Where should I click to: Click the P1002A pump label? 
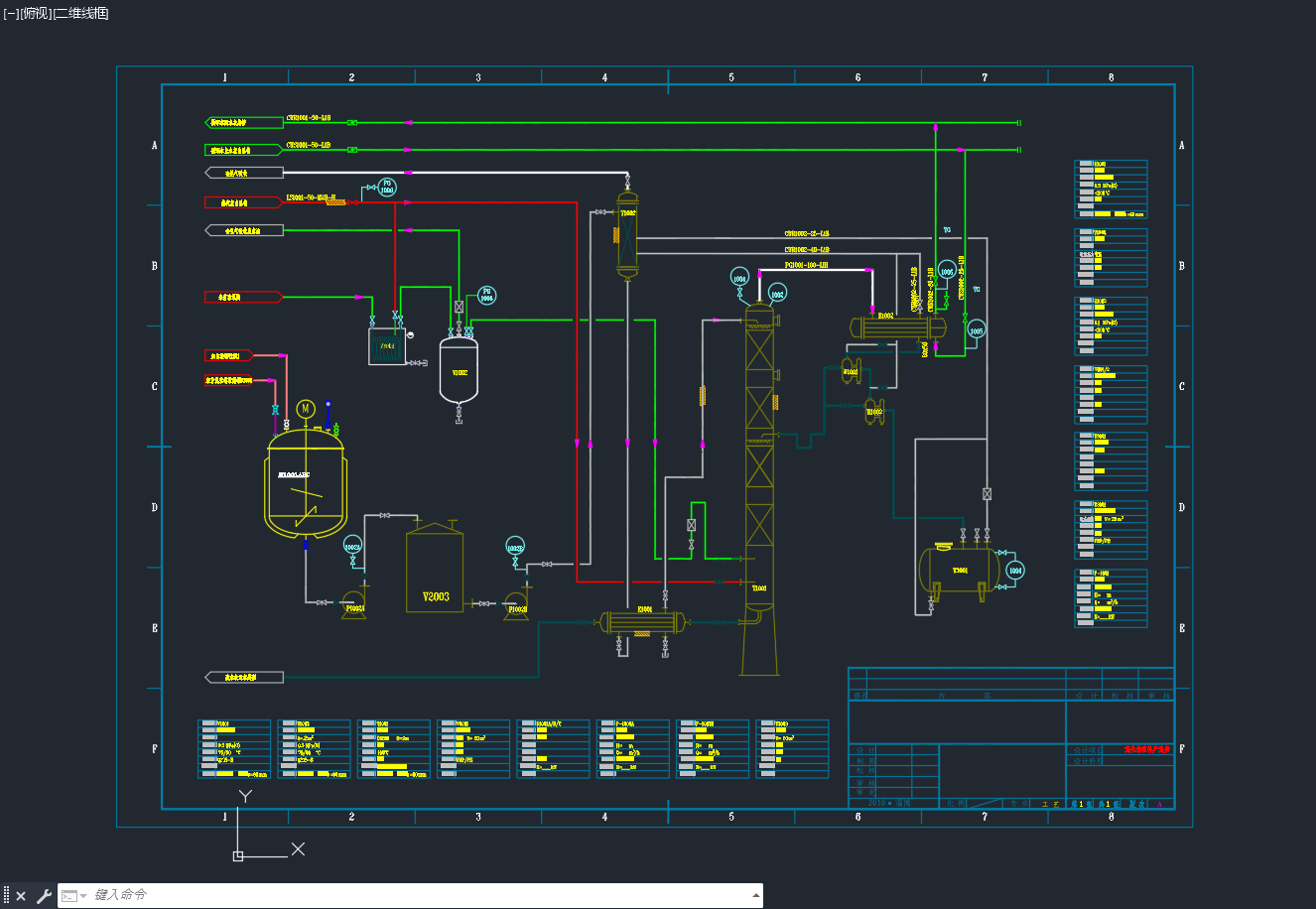click(x=354, y=609)
